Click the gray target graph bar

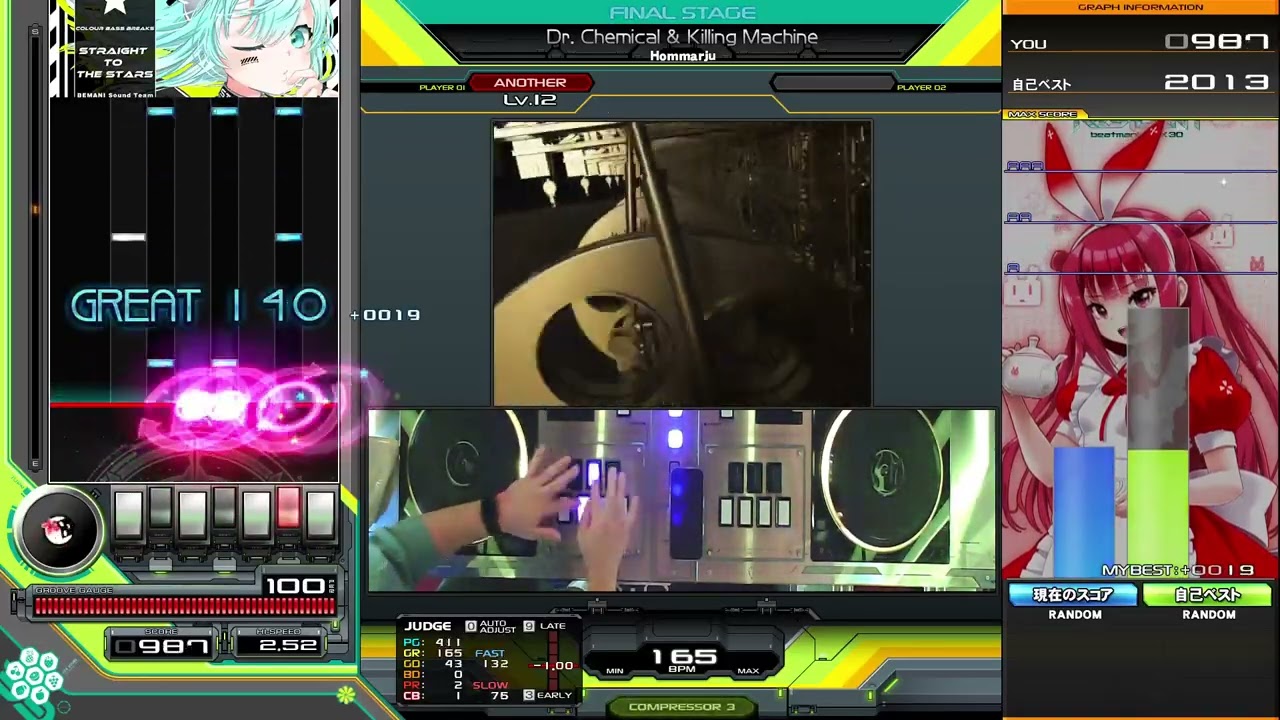[x=1157, y=380]
